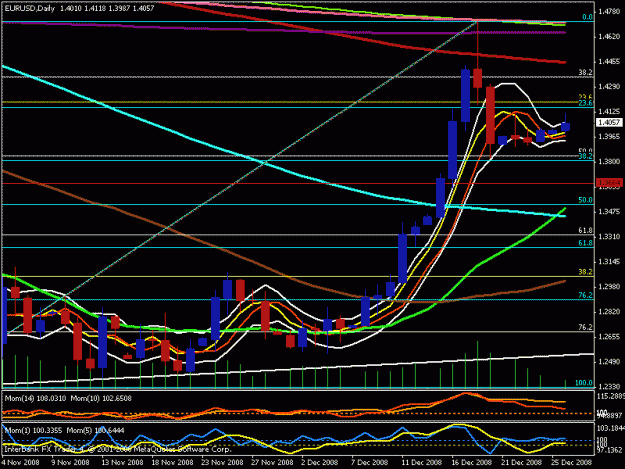Click the 25 Dec 2008 date label
The width and height of the screenshot is (625, 469).
[571, 462]
